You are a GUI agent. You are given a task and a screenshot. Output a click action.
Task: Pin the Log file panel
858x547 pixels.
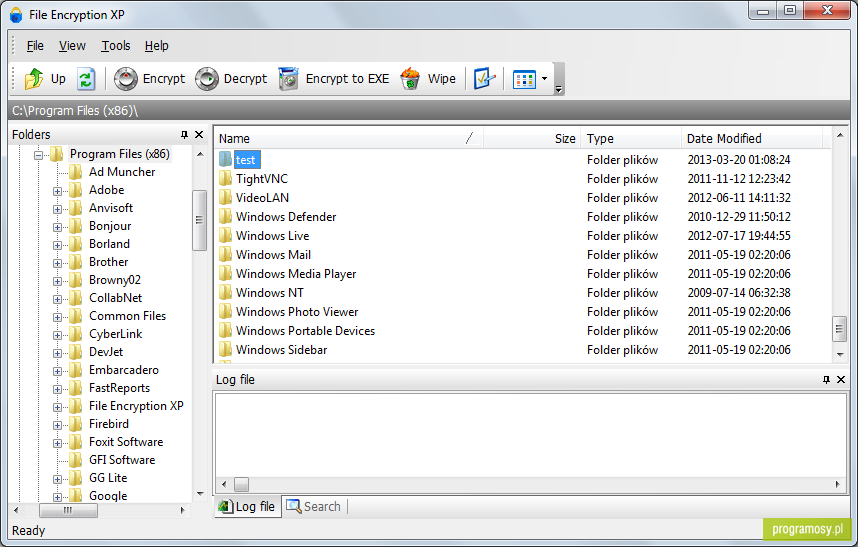pyautogui.click(x=826, y=380)
